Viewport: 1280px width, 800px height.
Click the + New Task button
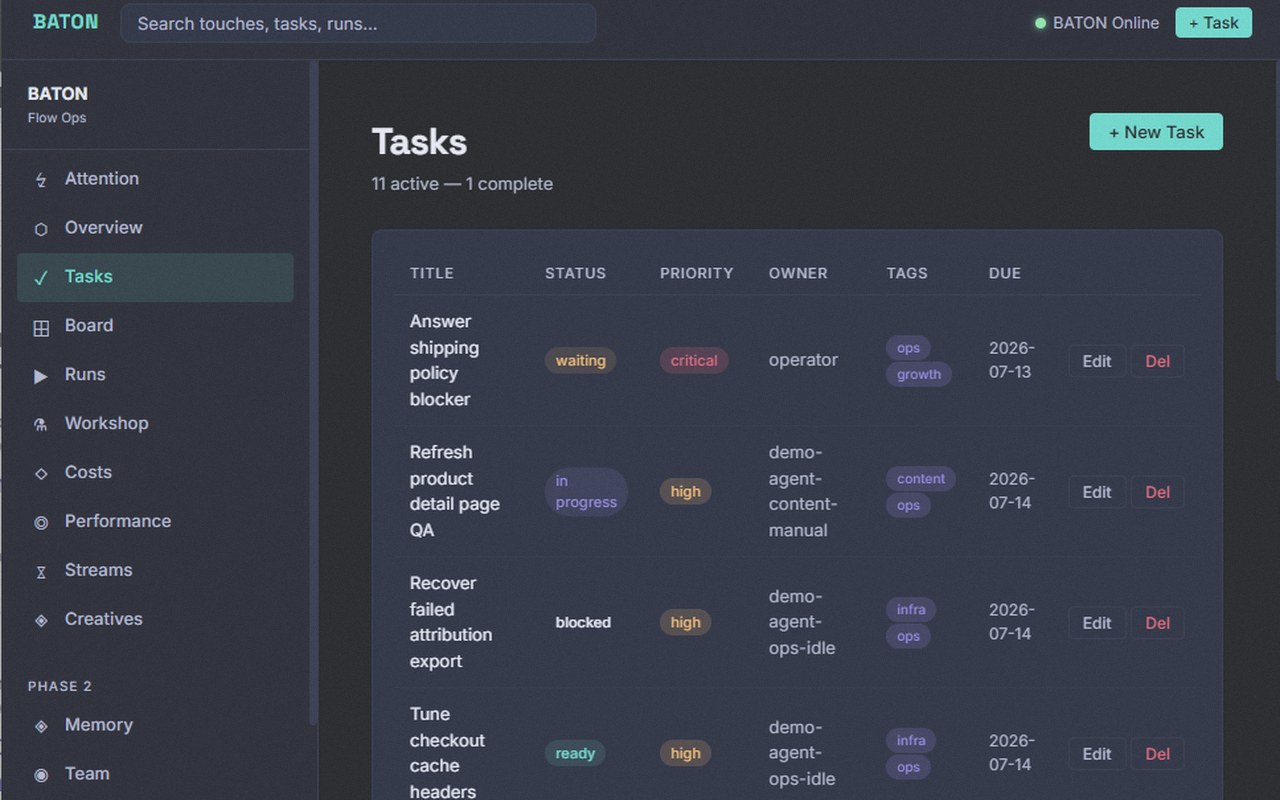click(x=1156, y=132)
